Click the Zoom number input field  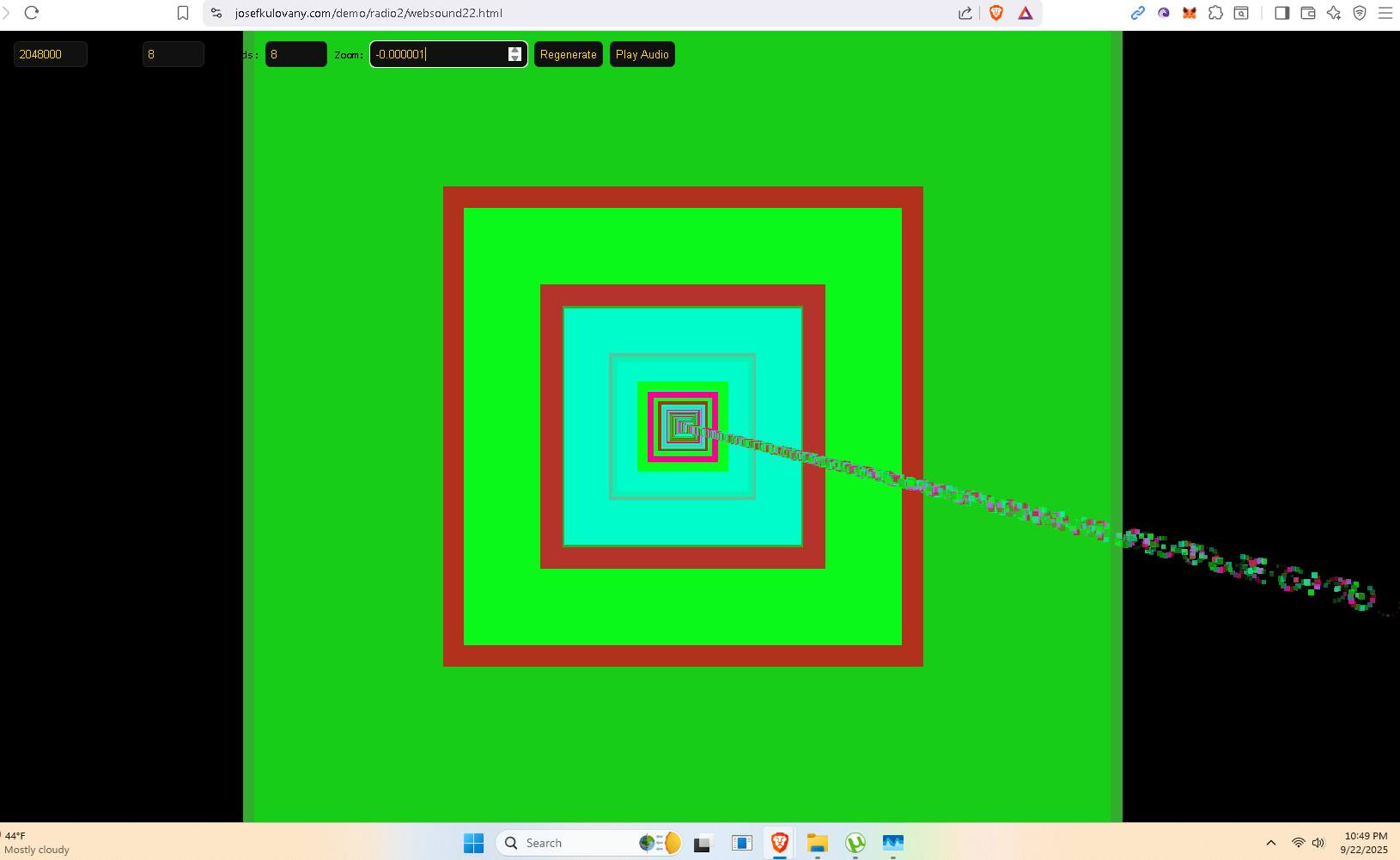[x=438, y=54]
